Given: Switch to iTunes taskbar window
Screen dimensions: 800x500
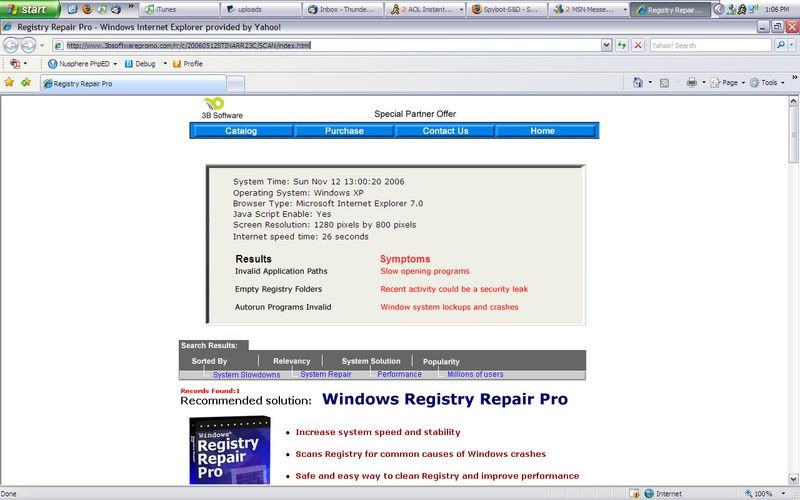Looking at the screenshot, I should pyautogui.click(x=179, y=9).
